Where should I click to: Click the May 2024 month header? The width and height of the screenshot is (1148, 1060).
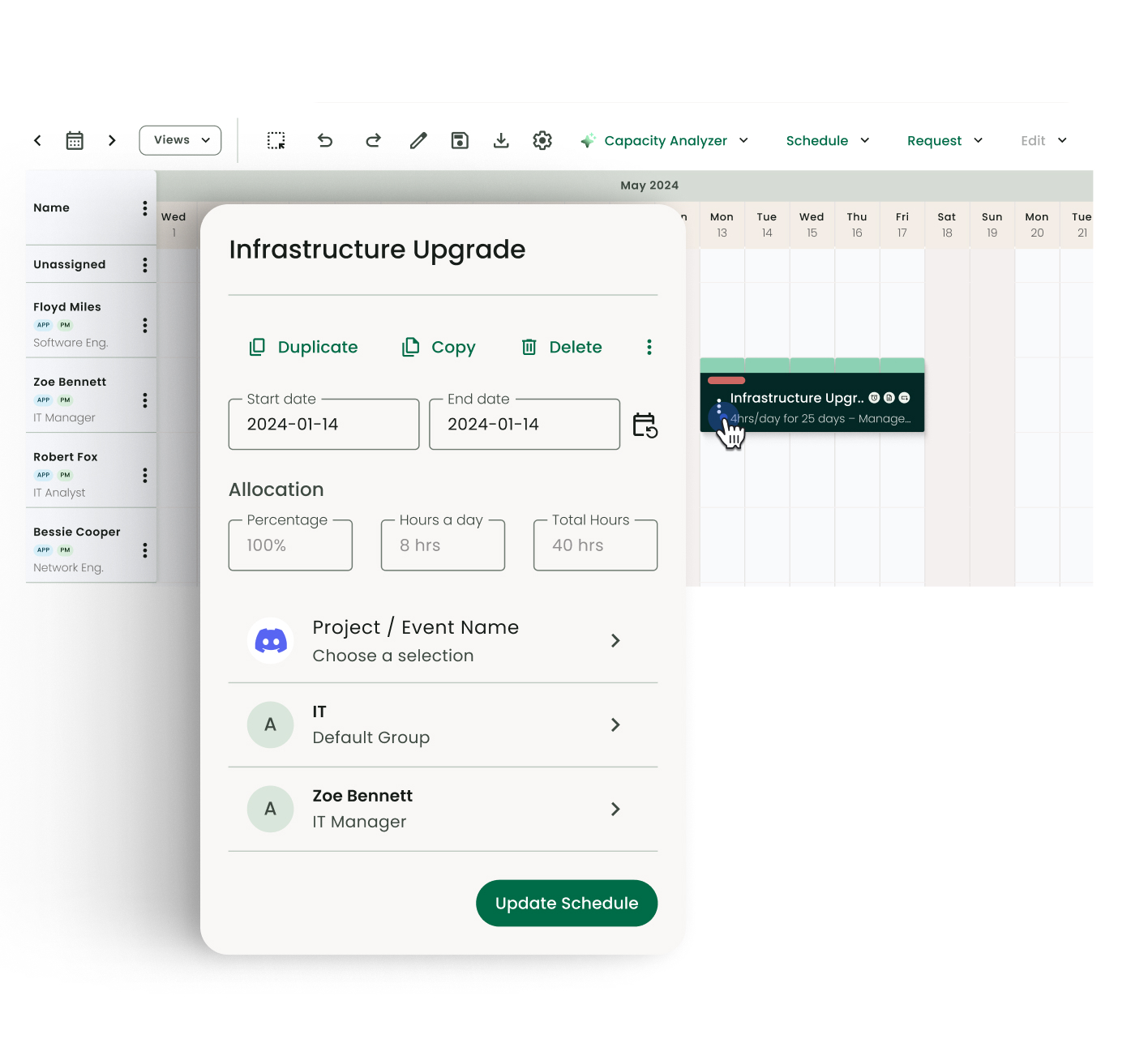pos(649,186)
